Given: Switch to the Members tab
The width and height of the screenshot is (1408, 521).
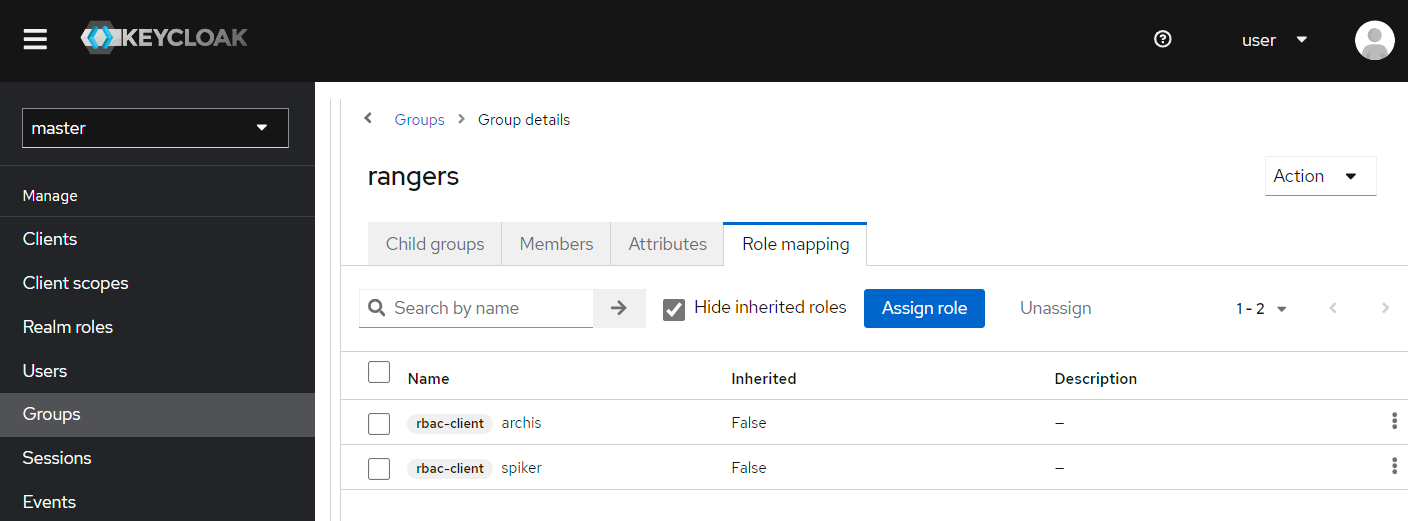Looking at the screenshot, I should point(556,244).
